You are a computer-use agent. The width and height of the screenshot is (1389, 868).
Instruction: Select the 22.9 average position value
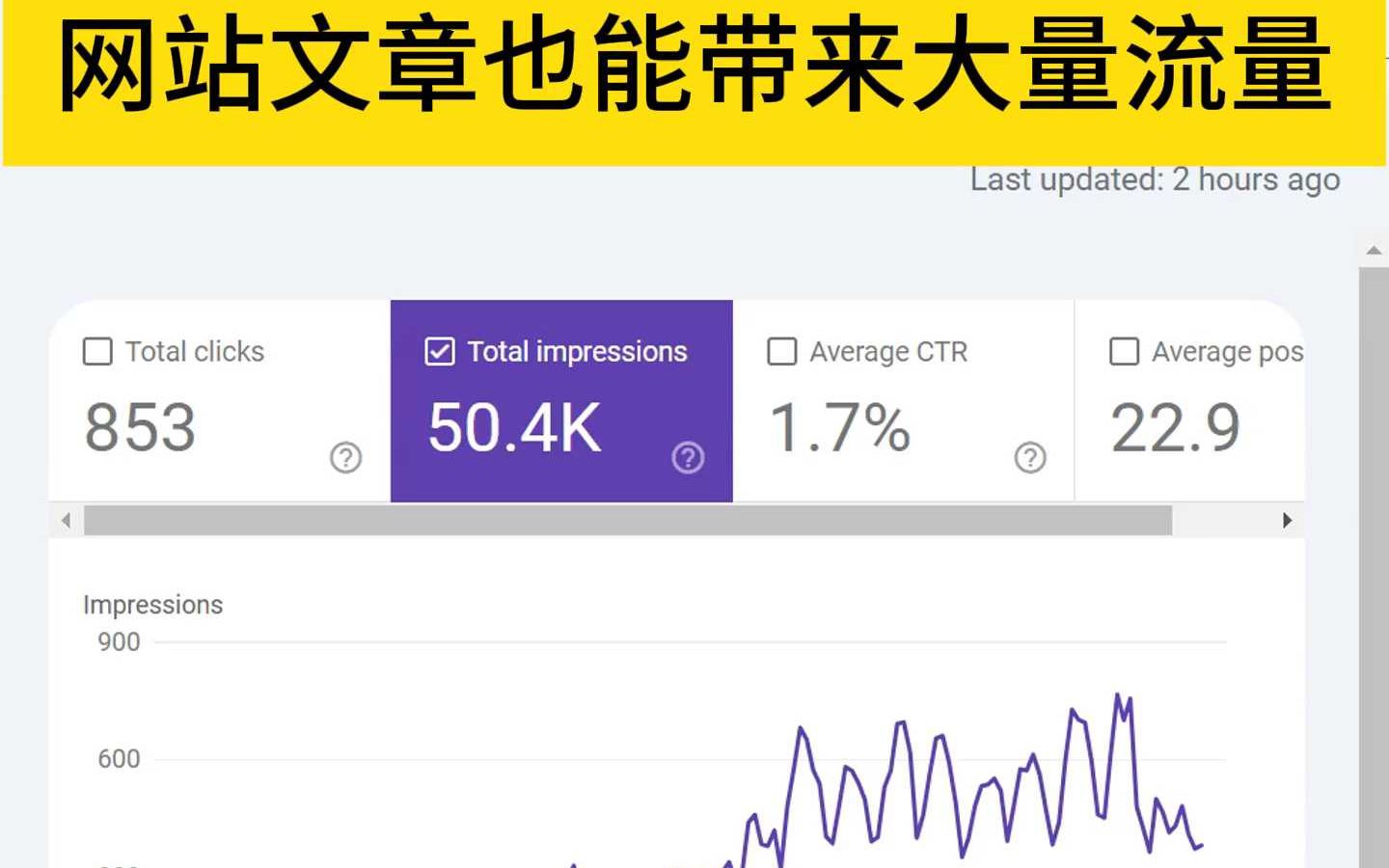1176,427
